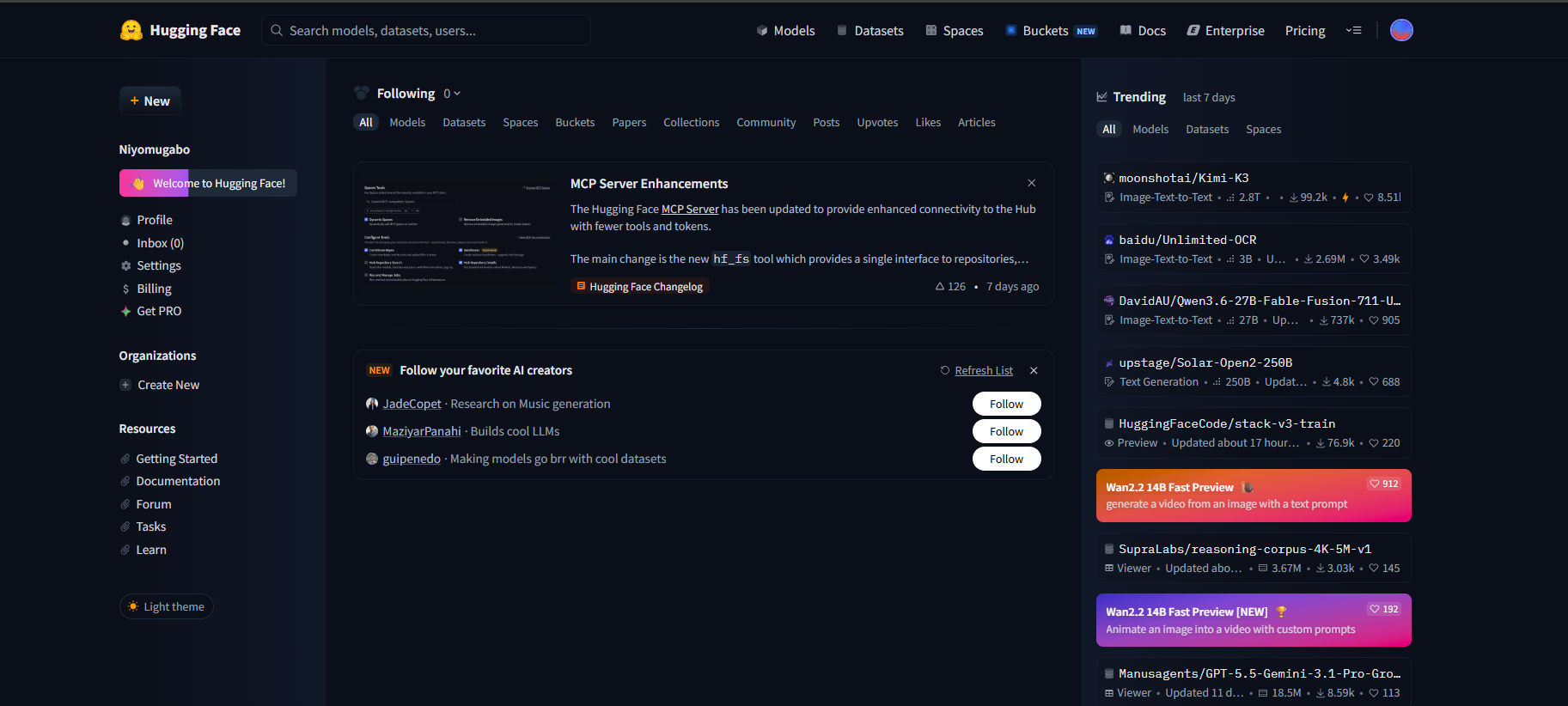Click the MaziyarPanahi avatar icon

[x=372, y=431]
